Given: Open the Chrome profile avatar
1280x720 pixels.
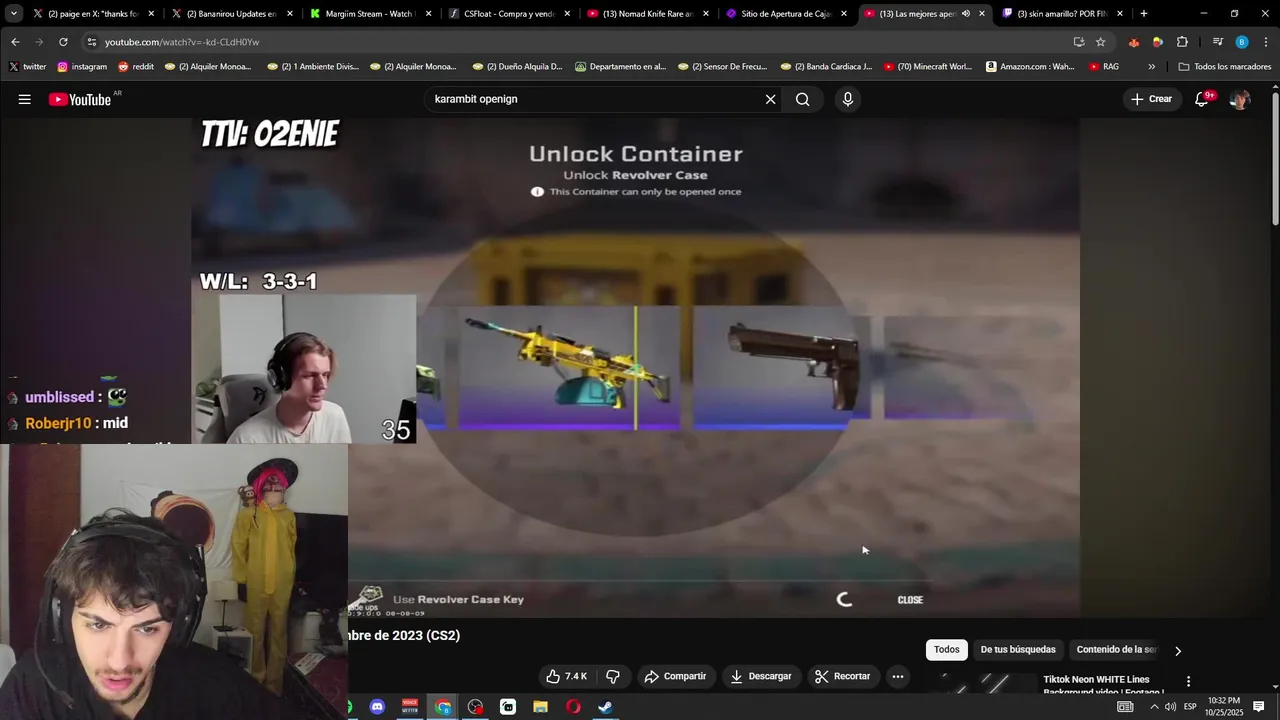Looking at the screenshot, I should (x=1241, y=42).
